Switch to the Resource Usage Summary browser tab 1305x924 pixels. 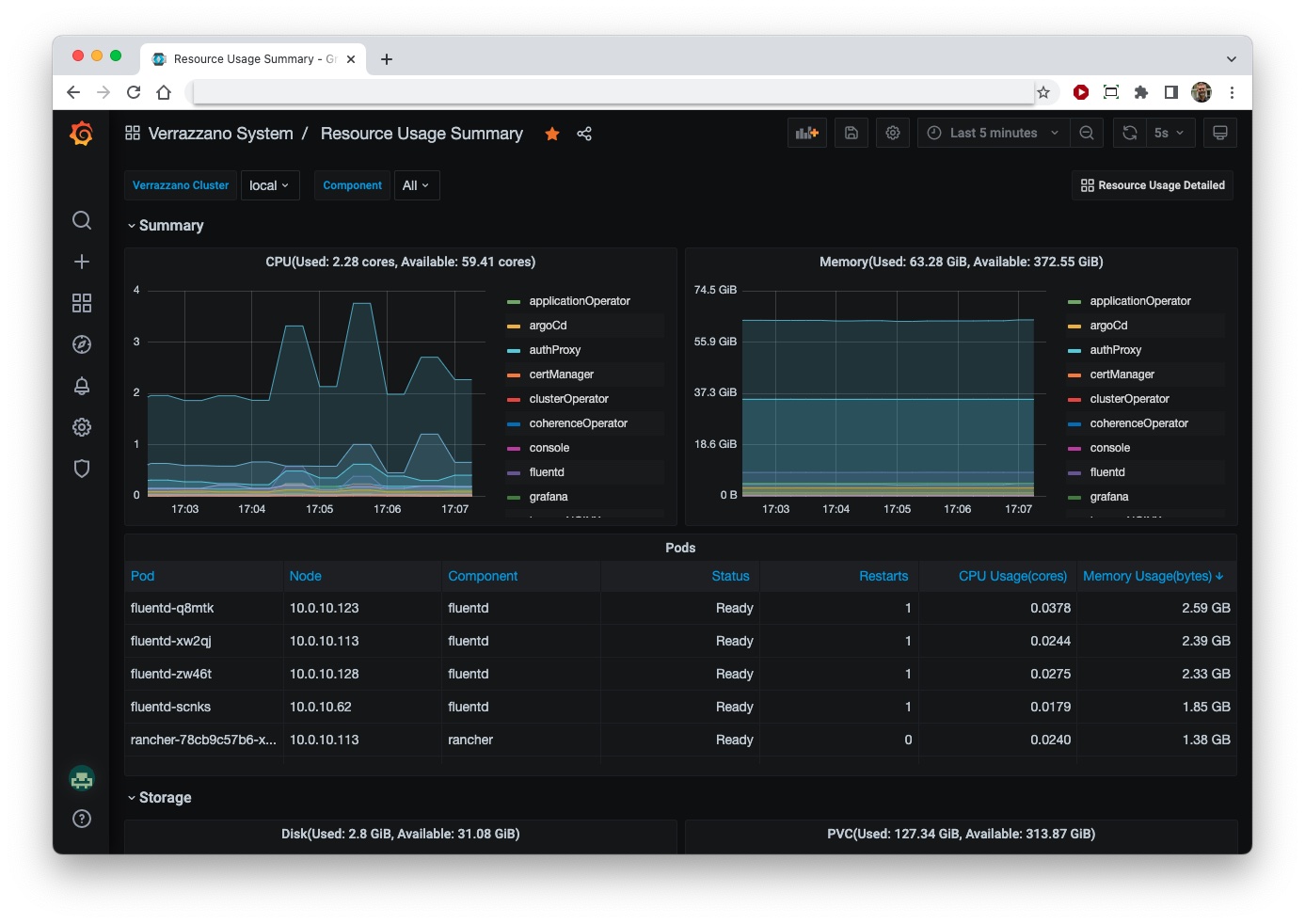pos(247,58)
